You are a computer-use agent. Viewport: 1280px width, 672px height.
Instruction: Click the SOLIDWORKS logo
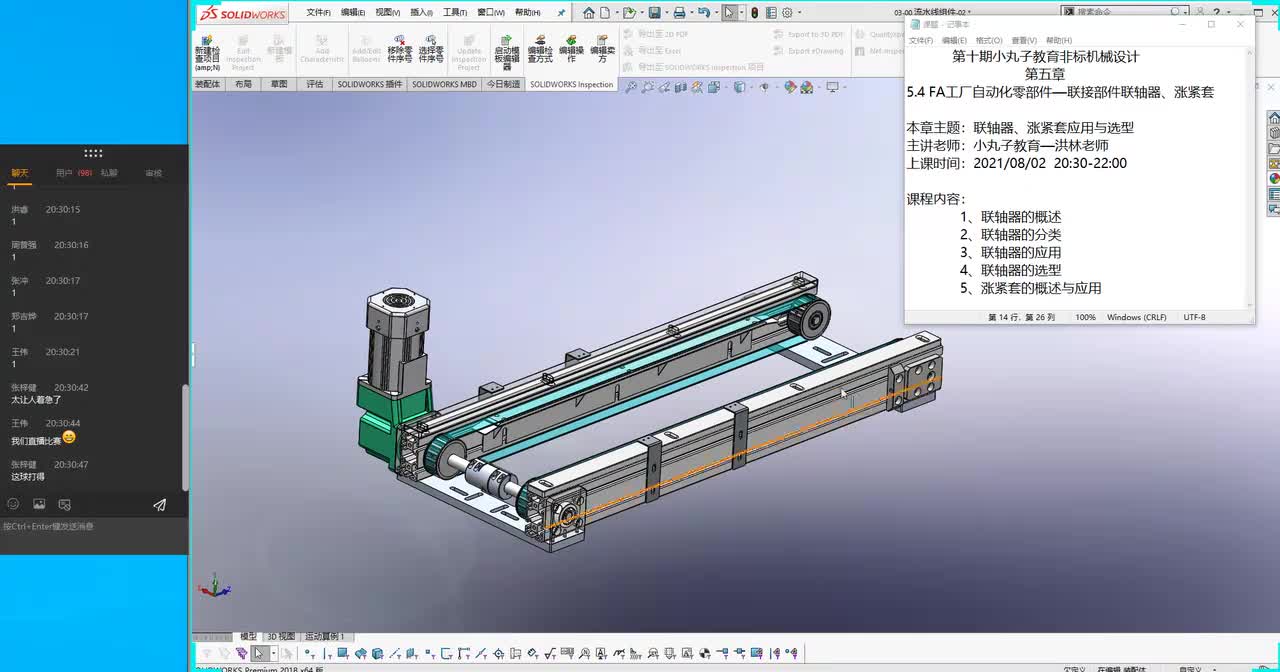click(x=243, y=13)
